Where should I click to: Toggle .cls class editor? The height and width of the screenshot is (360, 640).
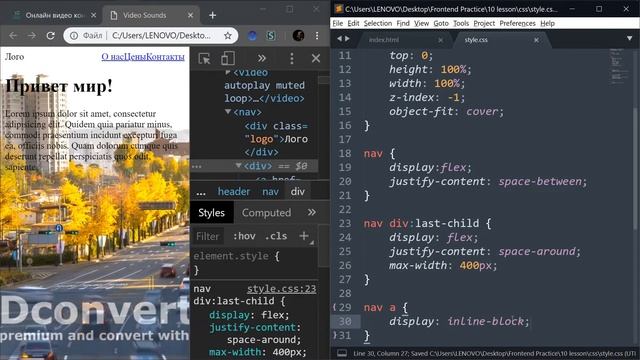point(276,236)
